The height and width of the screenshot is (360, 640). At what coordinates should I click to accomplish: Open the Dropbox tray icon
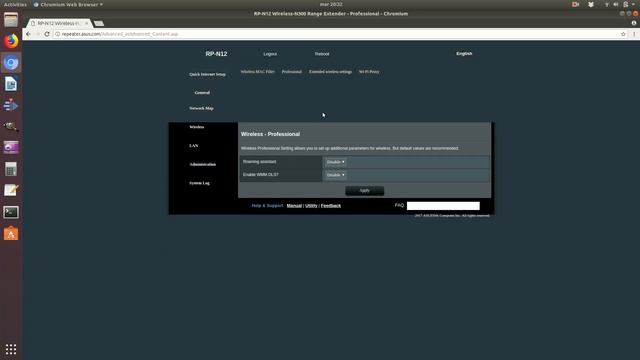point(591,4)
